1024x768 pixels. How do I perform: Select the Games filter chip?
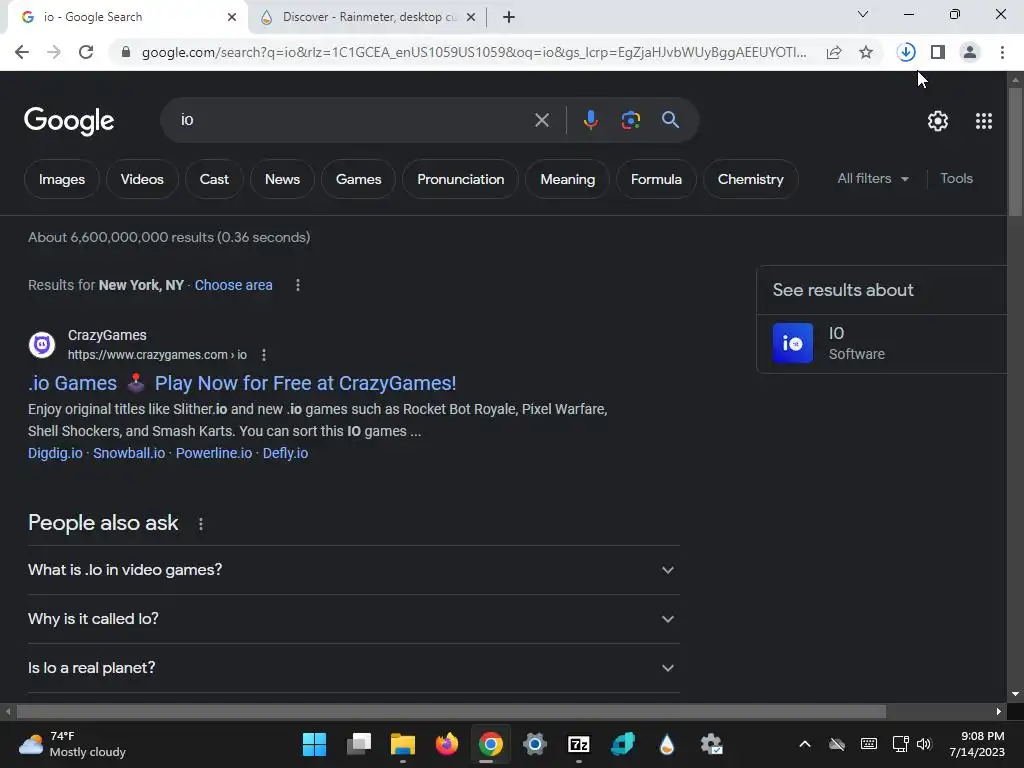359,179
